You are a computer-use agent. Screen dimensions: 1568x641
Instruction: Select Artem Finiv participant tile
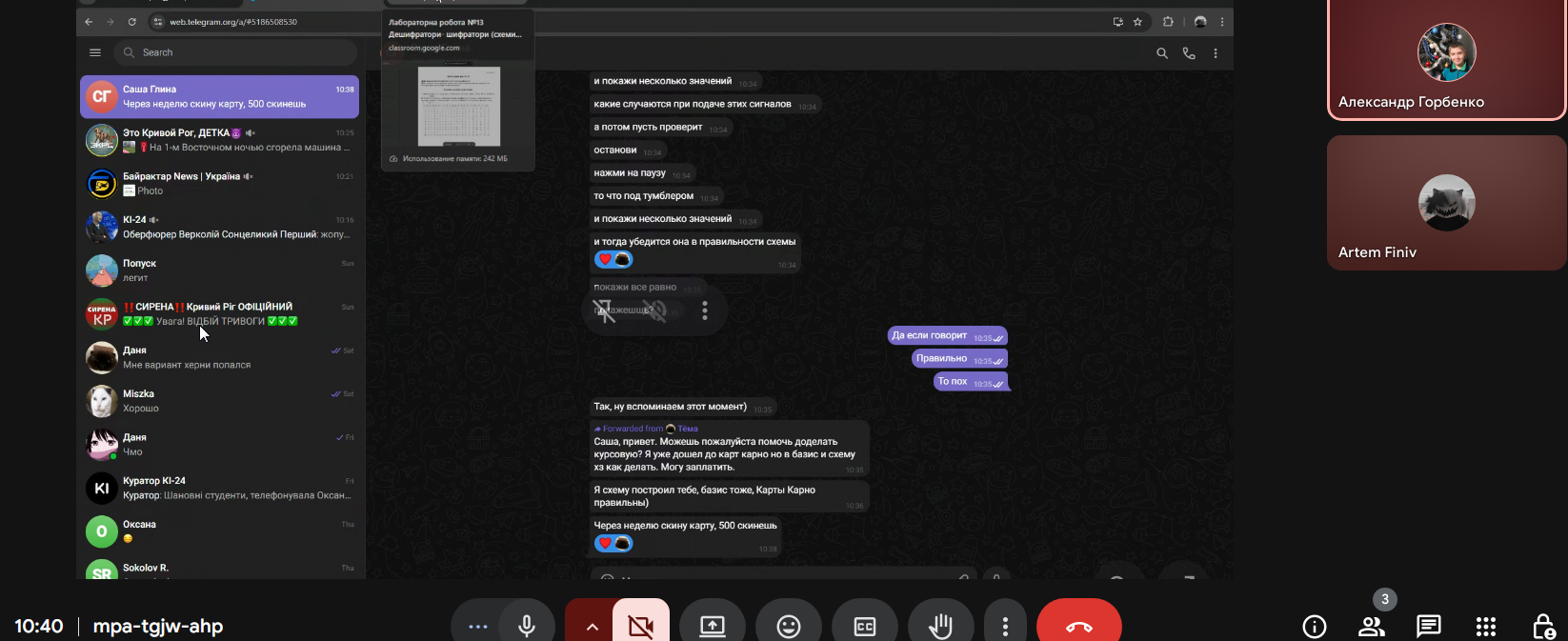(x=1447, y=203)
